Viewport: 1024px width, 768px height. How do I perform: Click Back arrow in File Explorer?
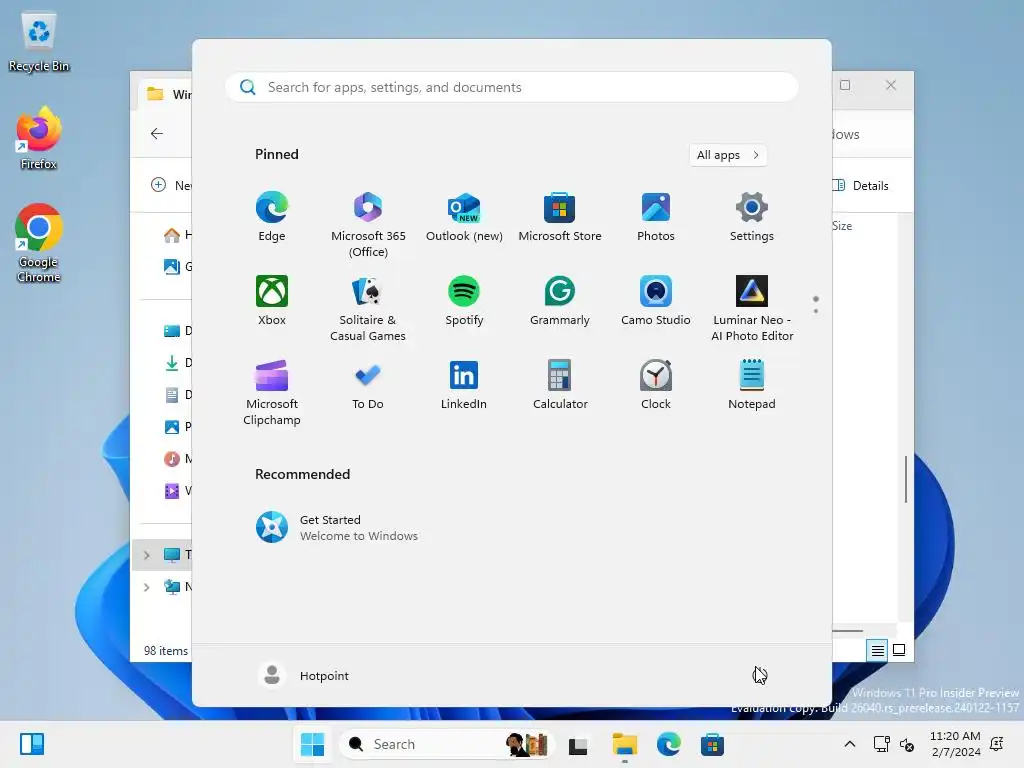point(157,133)
